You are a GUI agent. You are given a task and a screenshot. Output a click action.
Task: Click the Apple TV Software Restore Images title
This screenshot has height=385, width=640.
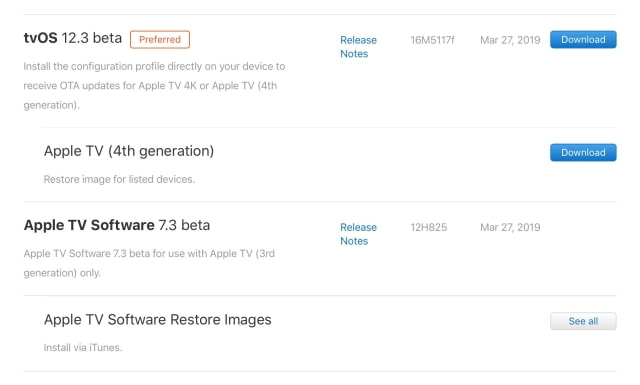point(158,320)
